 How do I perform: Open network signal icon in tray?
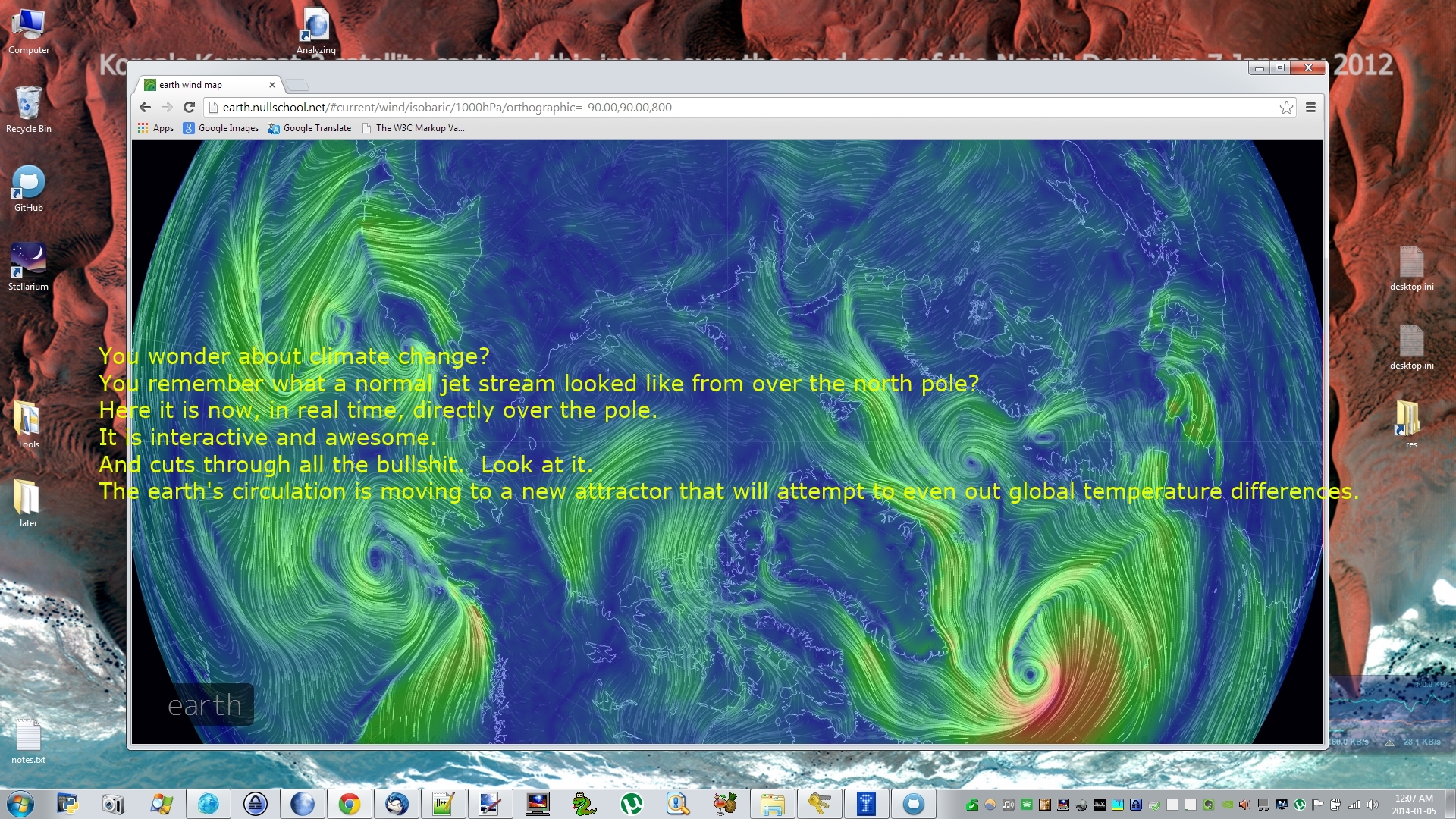tap(1354, 805)
